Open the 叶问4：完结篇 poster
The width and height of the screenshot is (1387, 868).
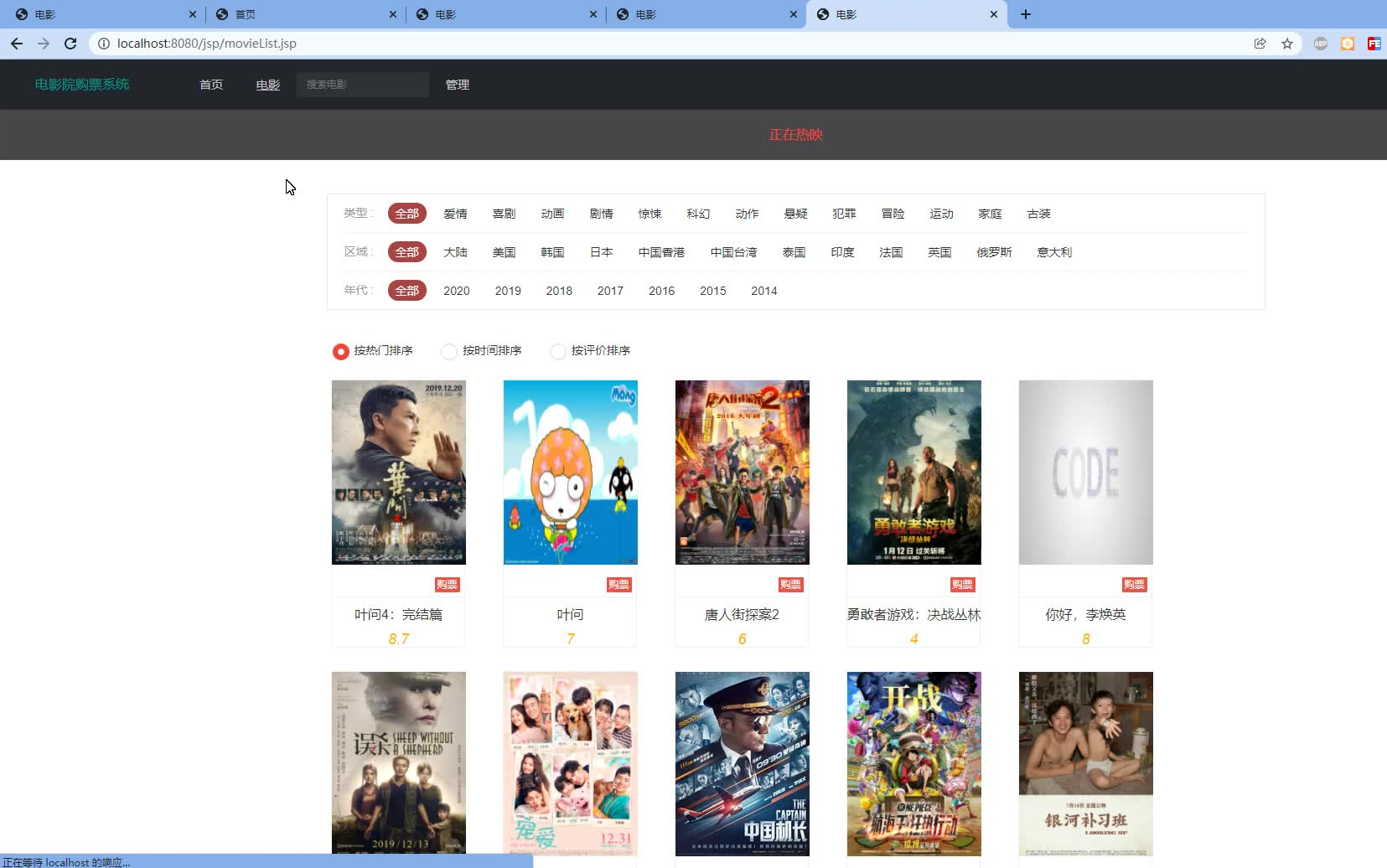click(399, 473)
